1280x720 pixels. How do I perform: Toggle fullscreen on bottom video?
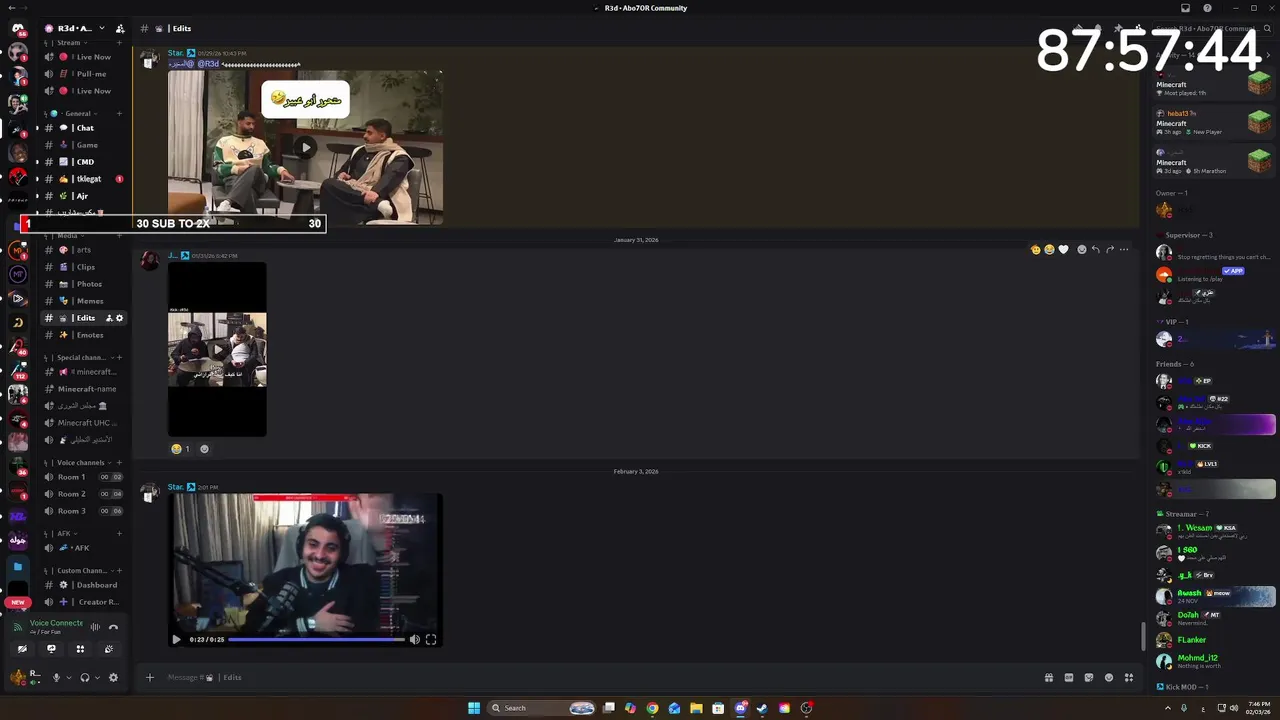click(x=431, y=639)
